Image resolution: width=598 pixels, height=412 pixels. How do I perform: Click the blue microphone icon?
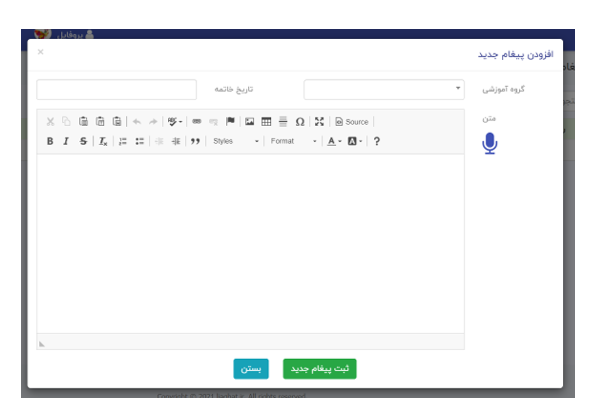pos(490,143)
